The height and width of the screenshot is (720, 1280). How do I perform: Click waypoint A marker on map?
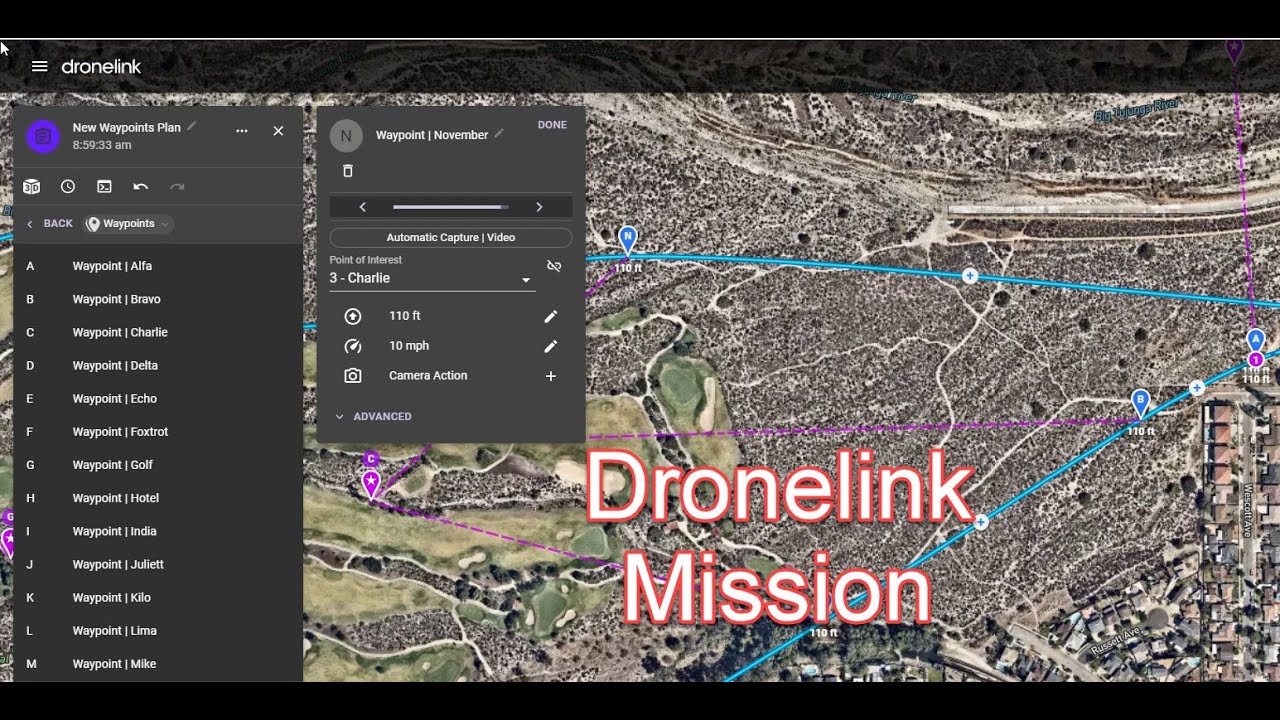pyautogui.click(x=1256, y=340)
